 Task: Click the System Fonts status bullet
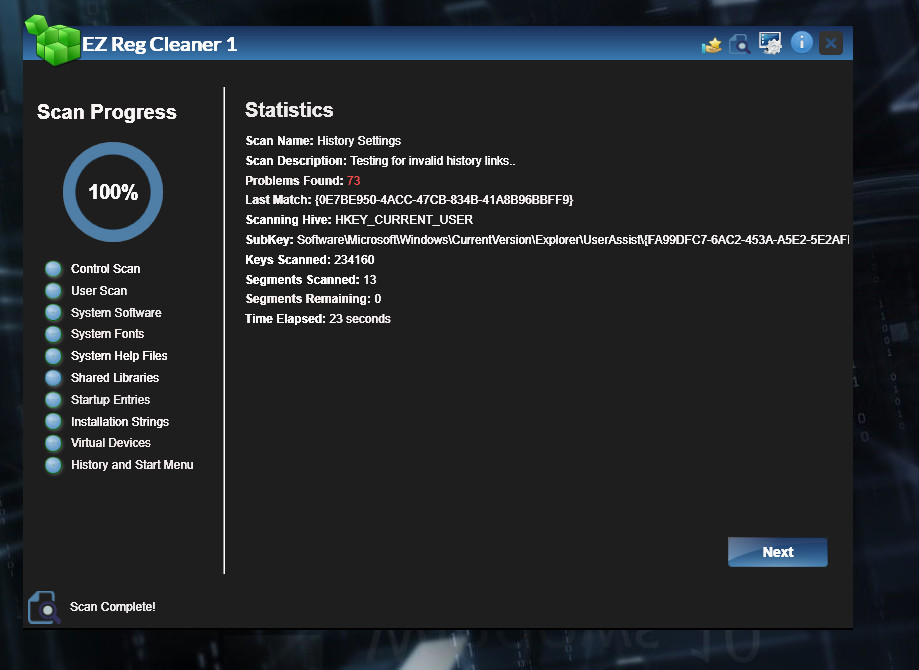tap(53, 334)
